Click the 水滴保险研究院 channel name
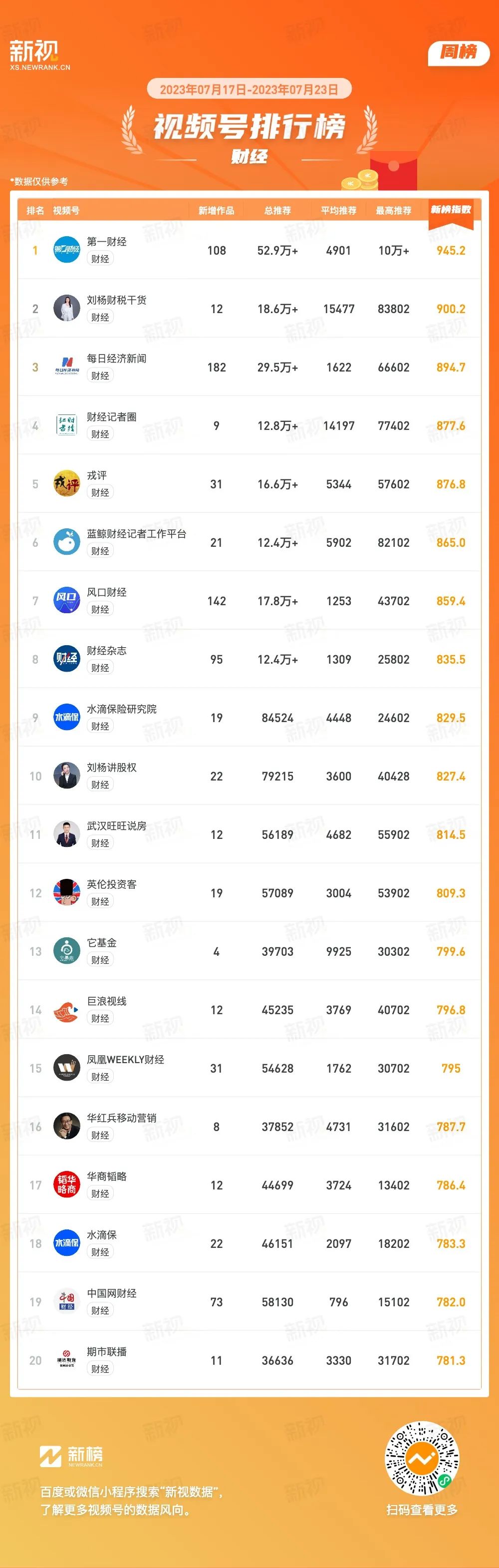This screenshot has width=499, height=1568. tap(122, 709)
